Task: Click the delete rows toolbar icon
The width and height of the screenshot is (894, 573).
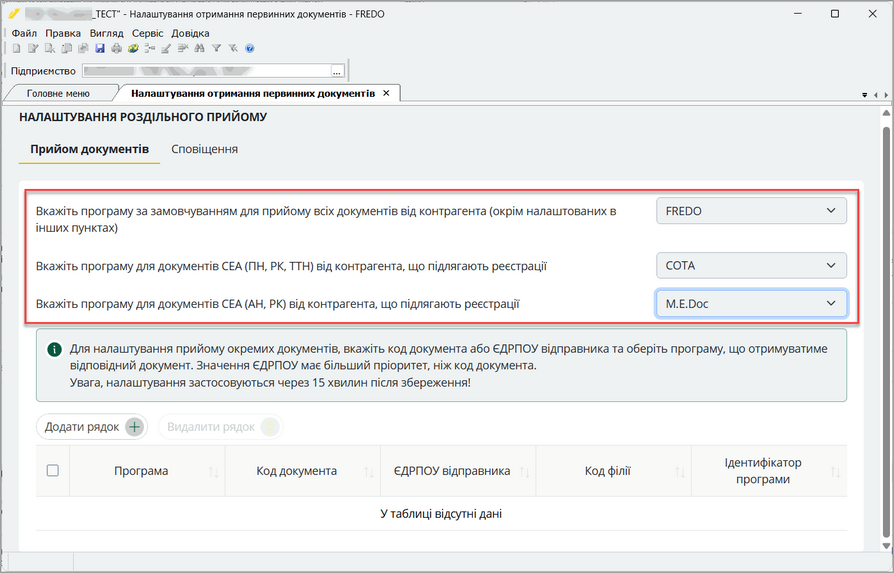Action: [x=183, y=48]
